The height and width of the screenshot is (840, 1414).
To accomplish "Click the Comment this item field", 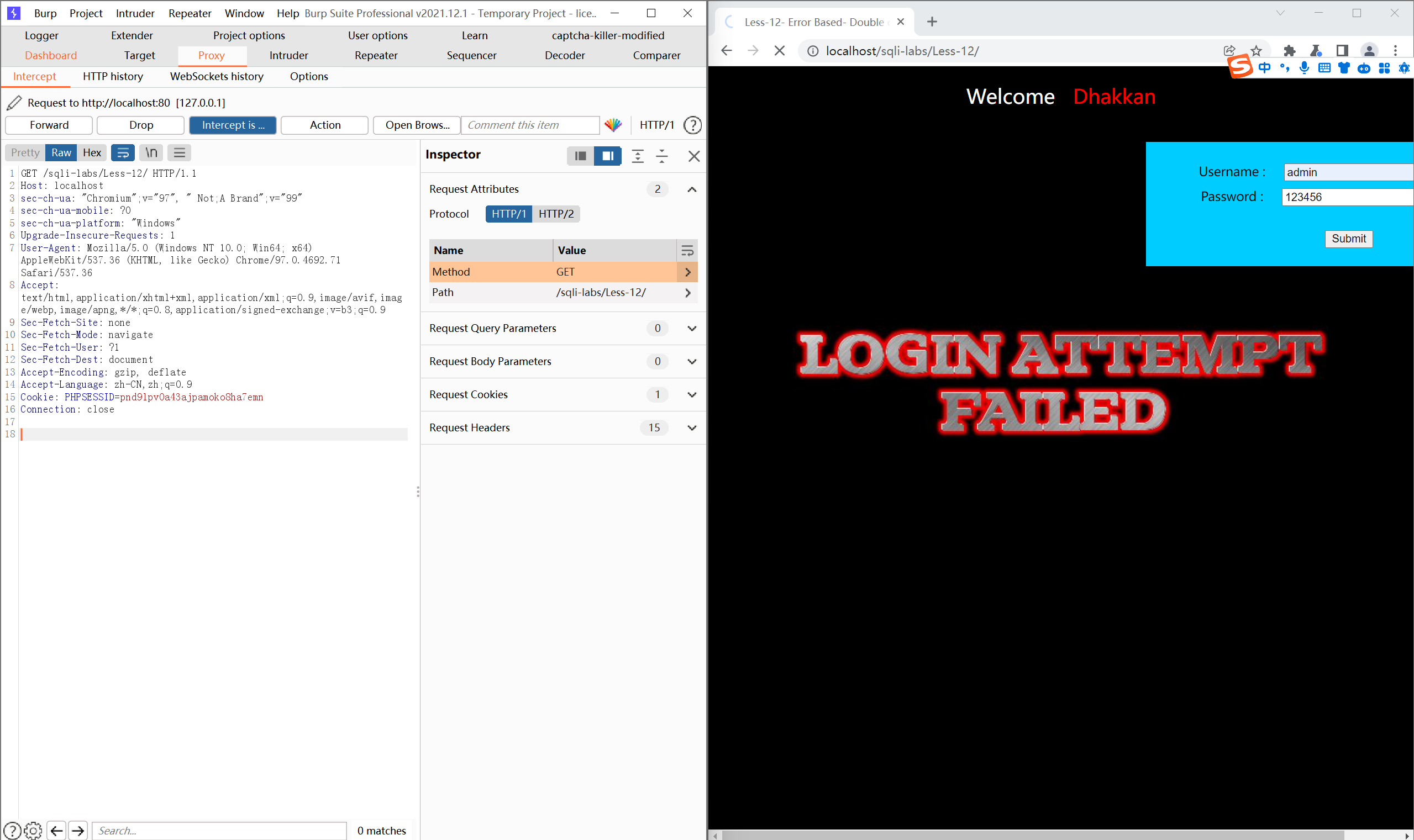I will click(x=530, y=125).
